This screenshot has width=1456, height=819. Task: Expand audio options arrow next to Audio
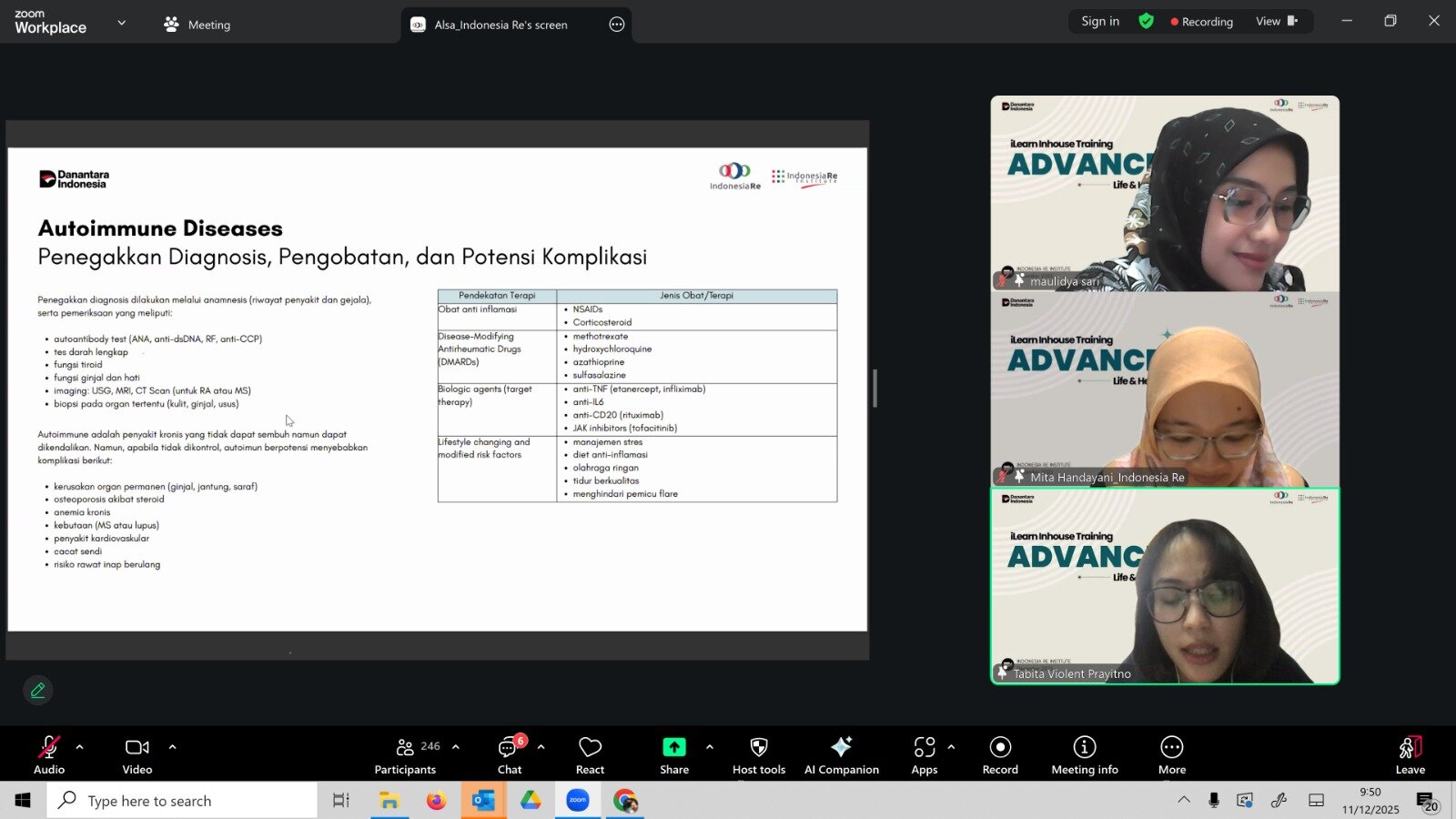[80, 747]
